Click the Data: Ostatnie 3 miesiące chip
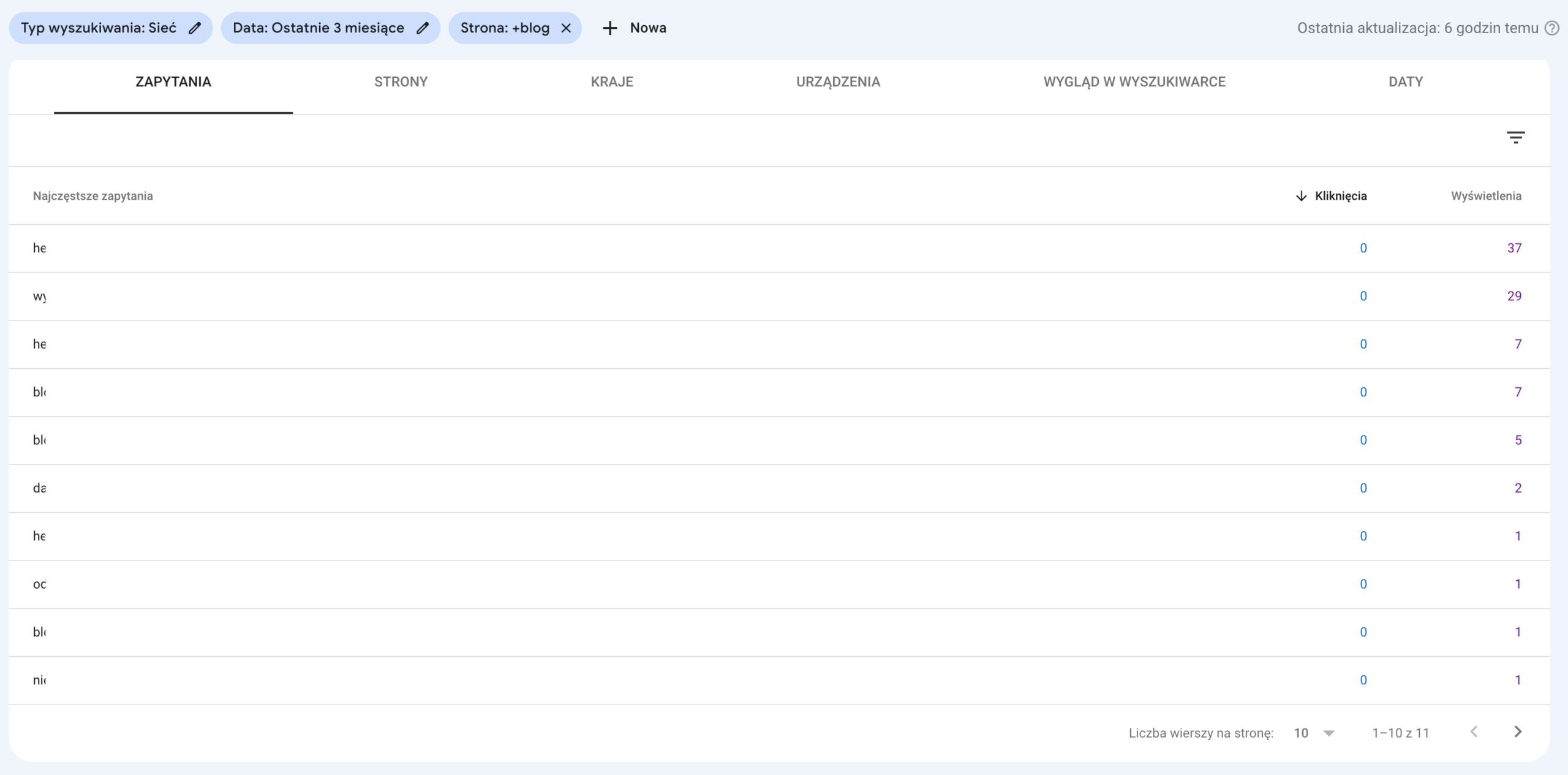This screenshot has width=1568, height=775. [x=331, y=28]
